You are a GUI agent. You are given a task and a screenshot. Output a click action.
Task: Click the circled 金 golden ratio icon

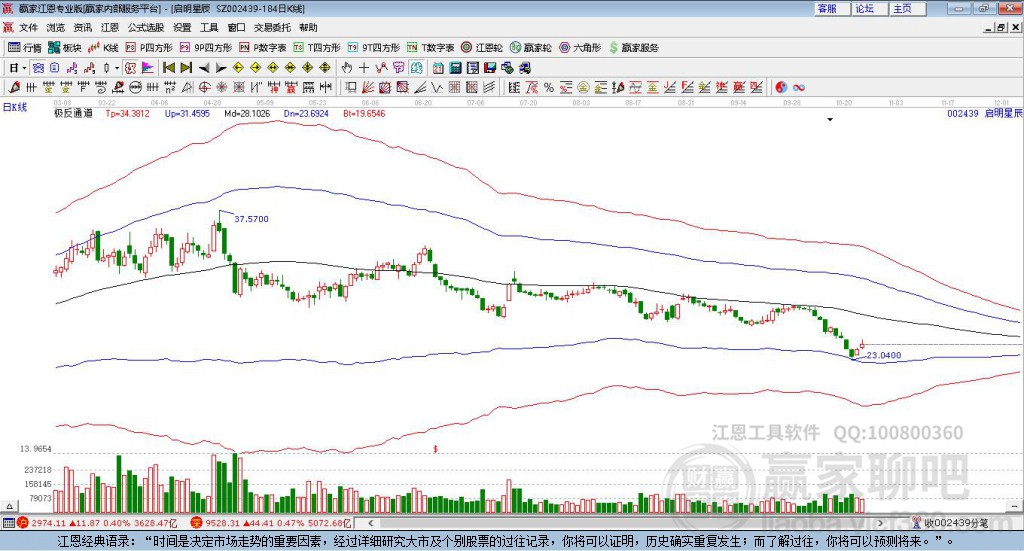click(583, 87)
